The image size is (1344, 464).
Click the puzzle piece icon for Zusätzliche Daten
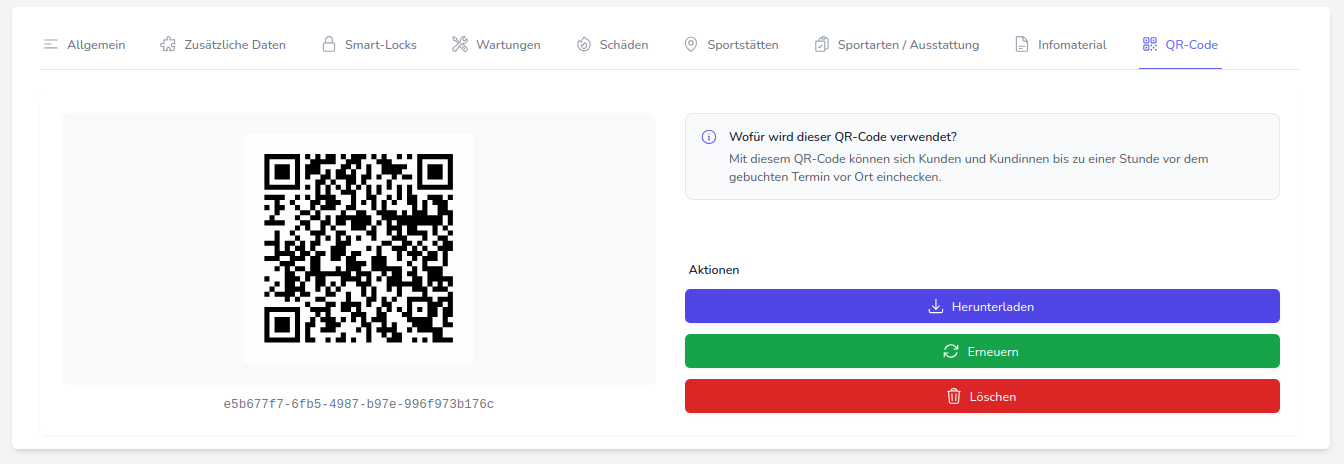click(x=168, y=45)
